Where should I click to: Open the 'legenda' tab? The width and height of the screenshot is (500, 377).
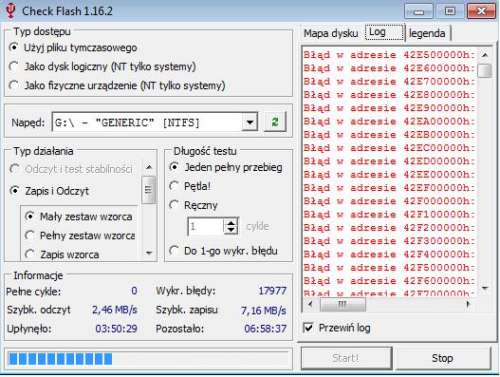(428, 33)
